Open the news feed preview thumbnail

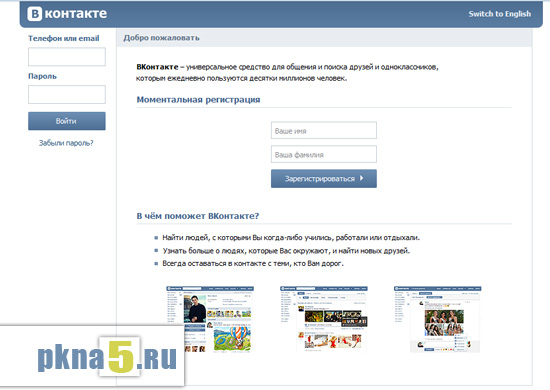click(323, 319)
